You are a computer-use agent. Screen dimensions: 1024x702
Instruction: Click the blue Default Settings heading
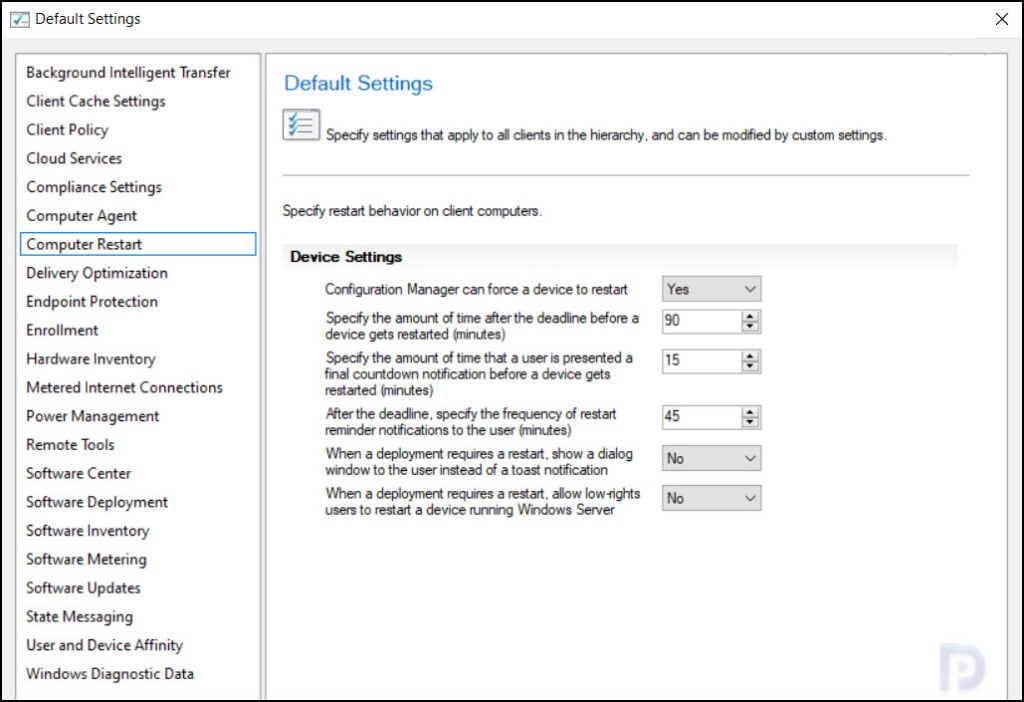(x=358, y=84)
